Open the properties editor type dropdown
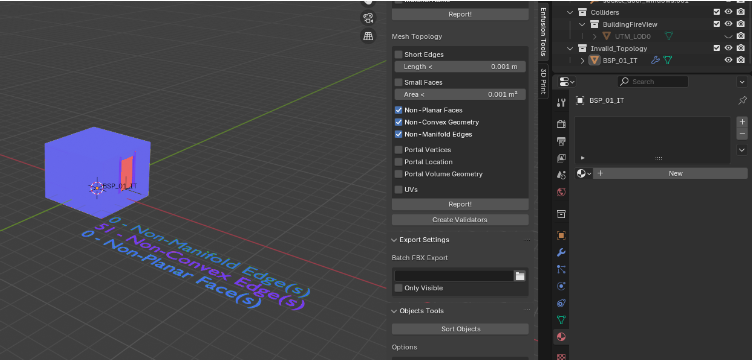 566,81
